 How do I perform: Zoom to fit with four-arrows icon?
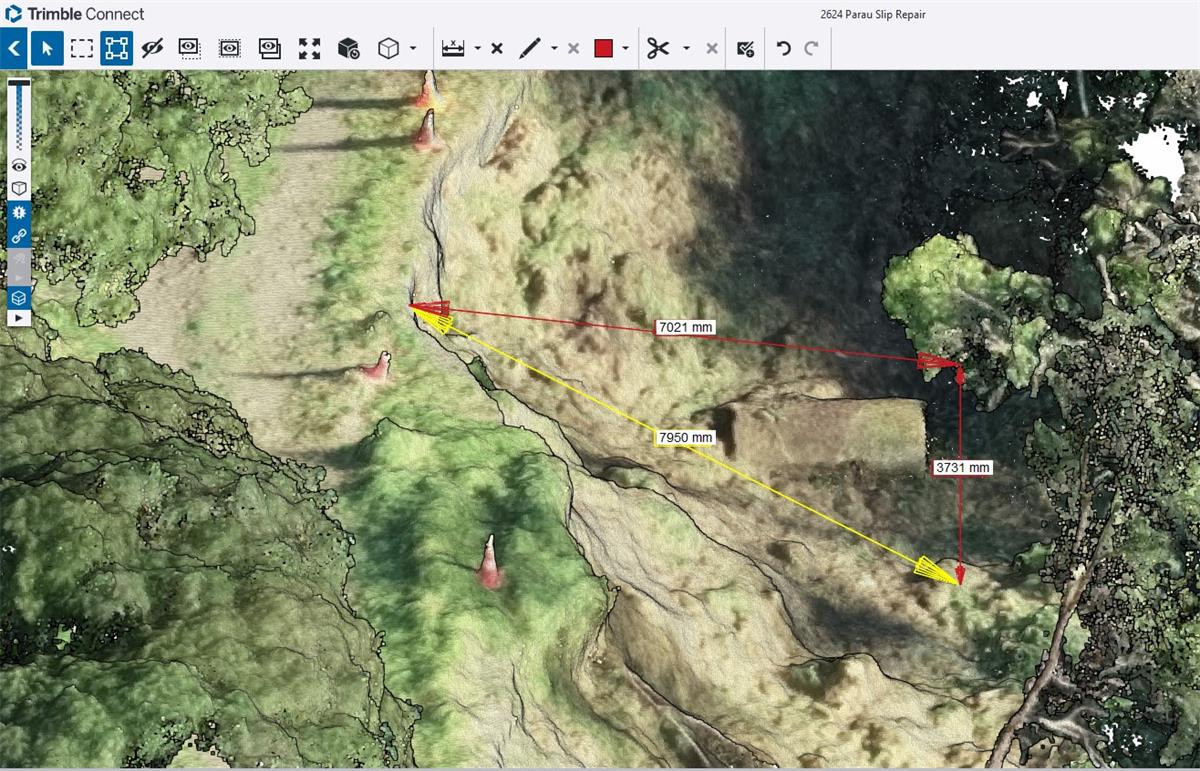[309, 48]
